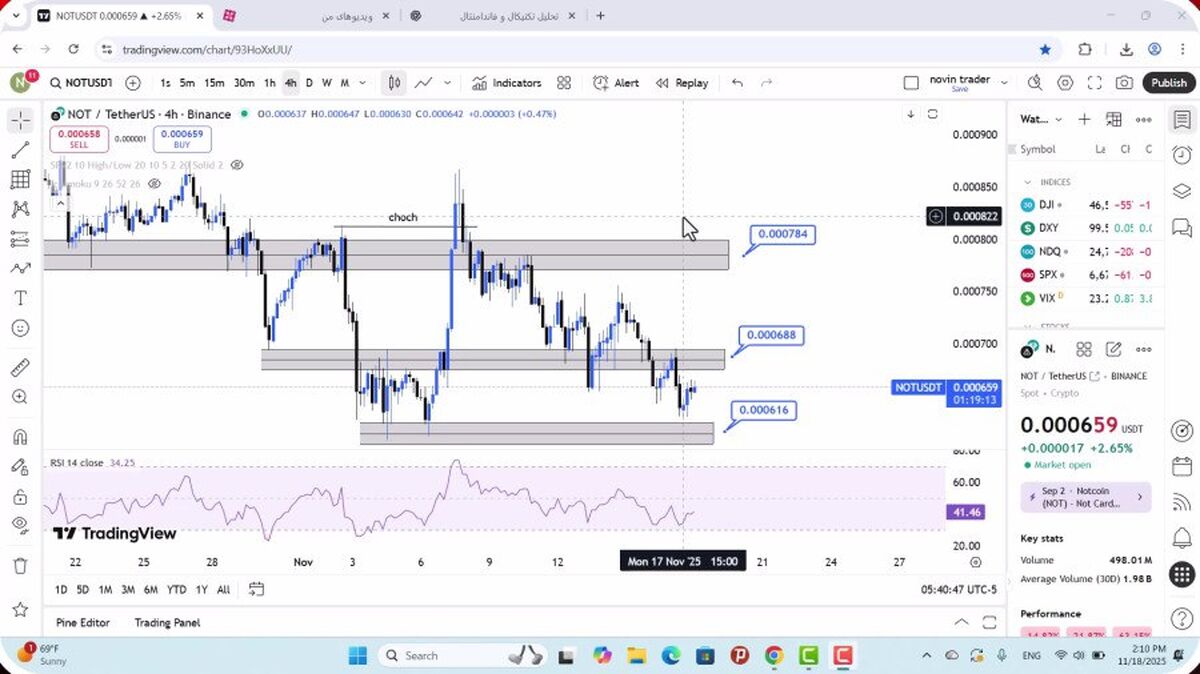Select the zoom in tool
This screenshot has height=674, width=1200.
pyautogui.click(x=20, y=397)
